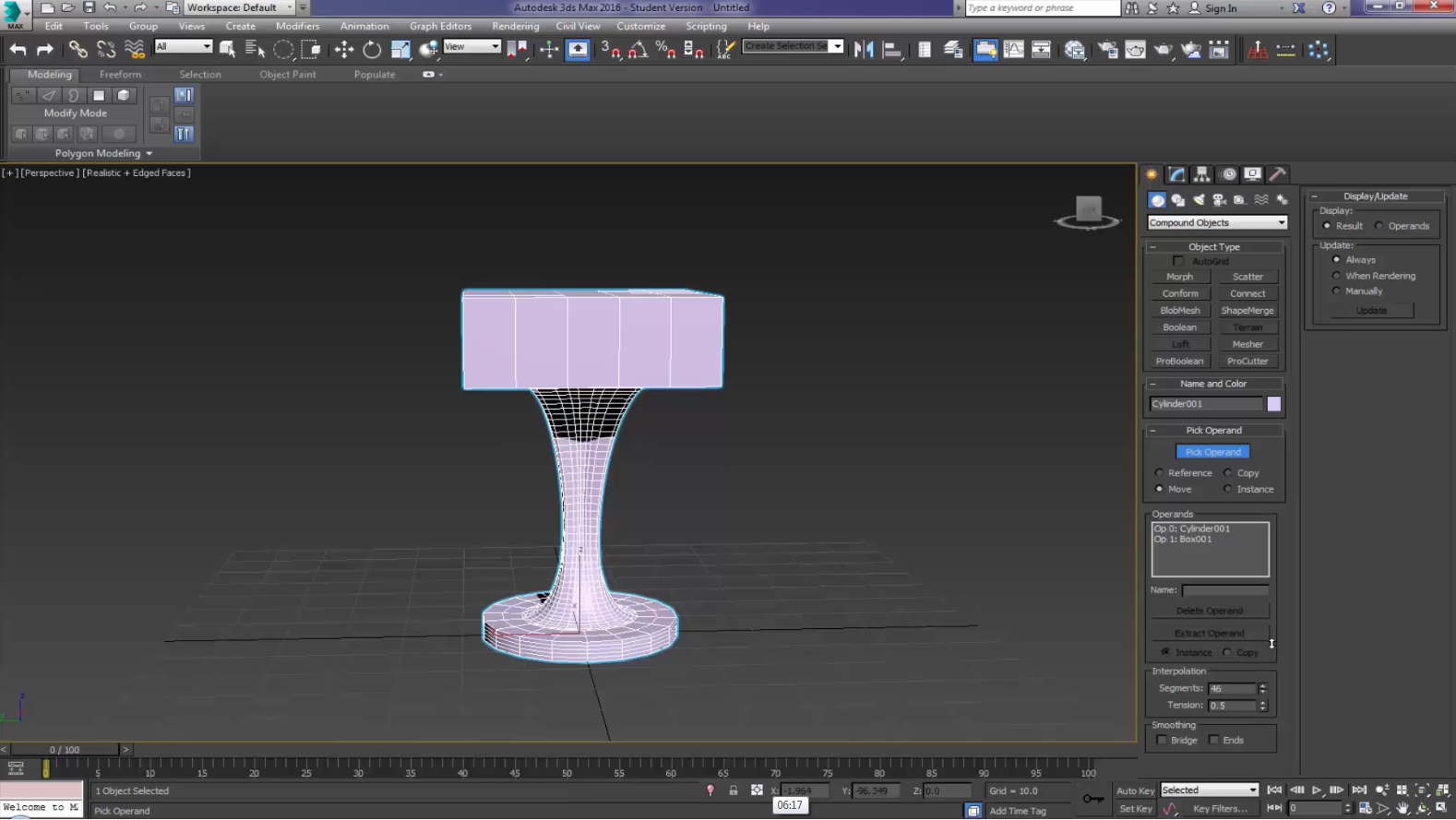Open the Hierarchy command panel tab

[1201, 174]
